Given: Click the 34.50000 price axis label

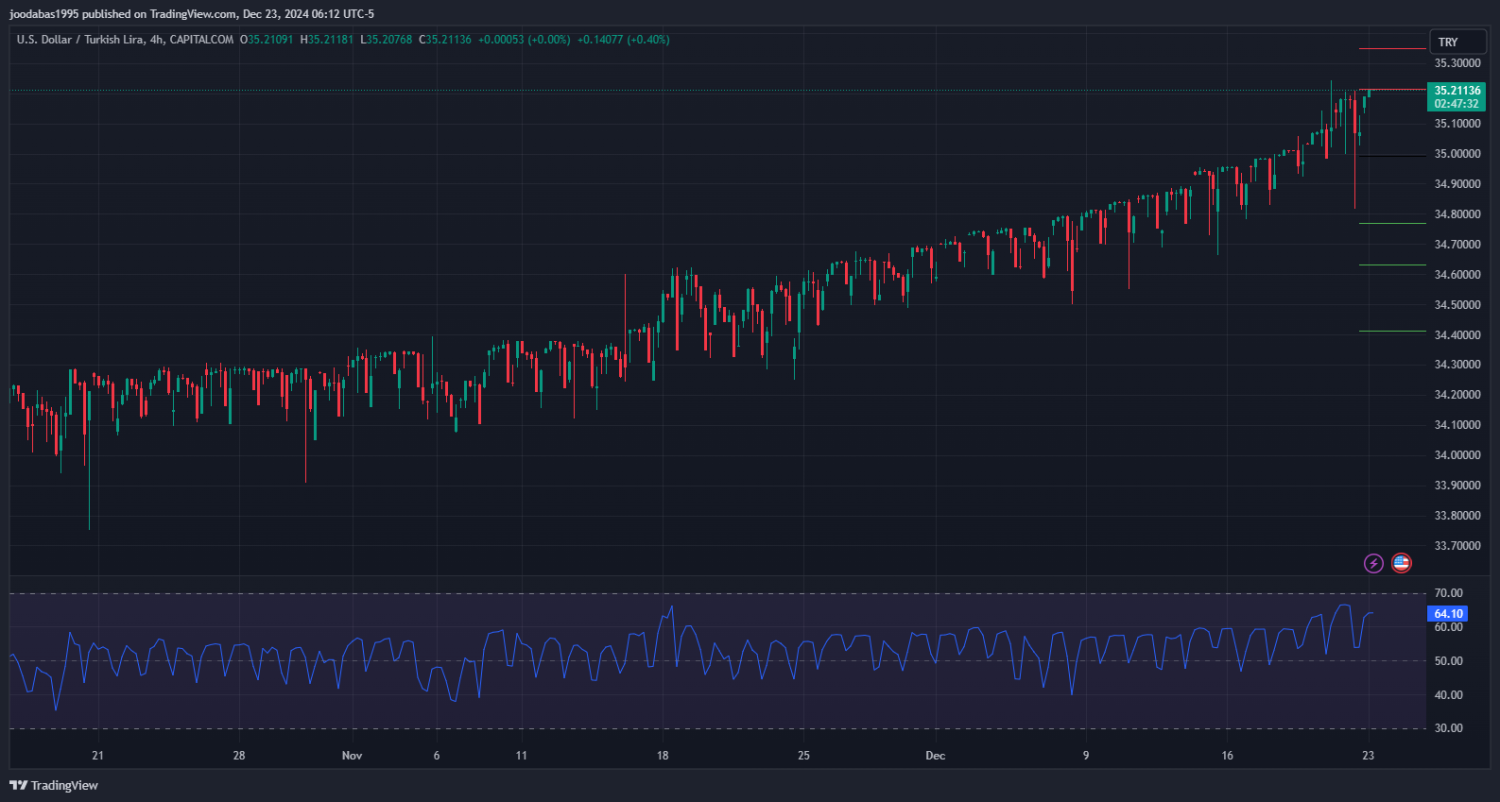Looking at the screenshot, I should 1457,304.
